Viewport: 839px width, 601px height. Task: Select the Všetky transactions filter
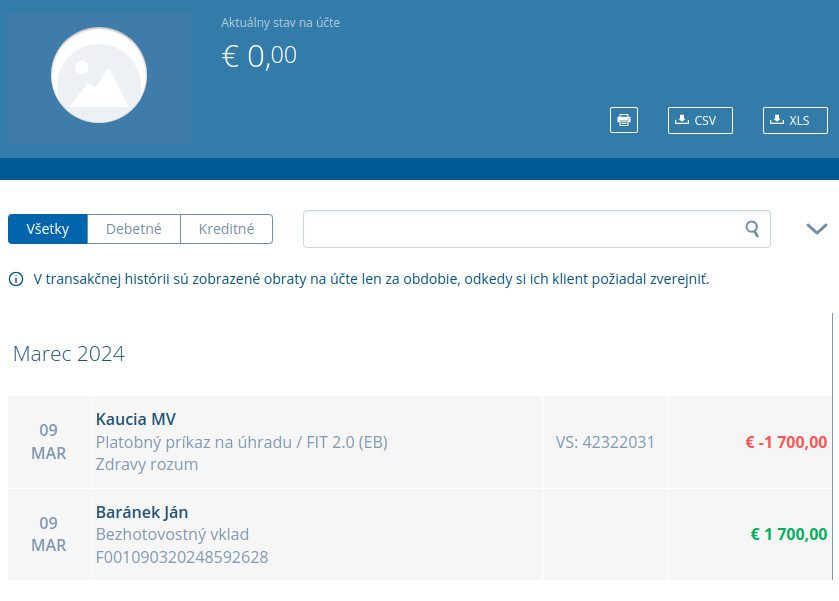[x=48, y=229]
